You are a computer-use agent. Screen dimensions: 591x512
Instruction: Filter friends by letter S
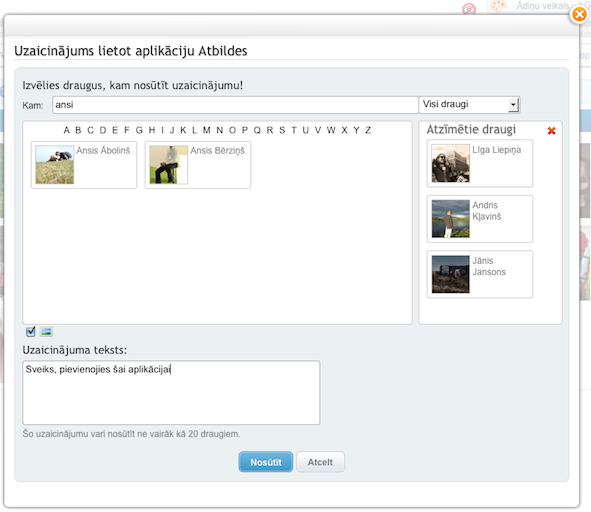click(x=282, y=130)
